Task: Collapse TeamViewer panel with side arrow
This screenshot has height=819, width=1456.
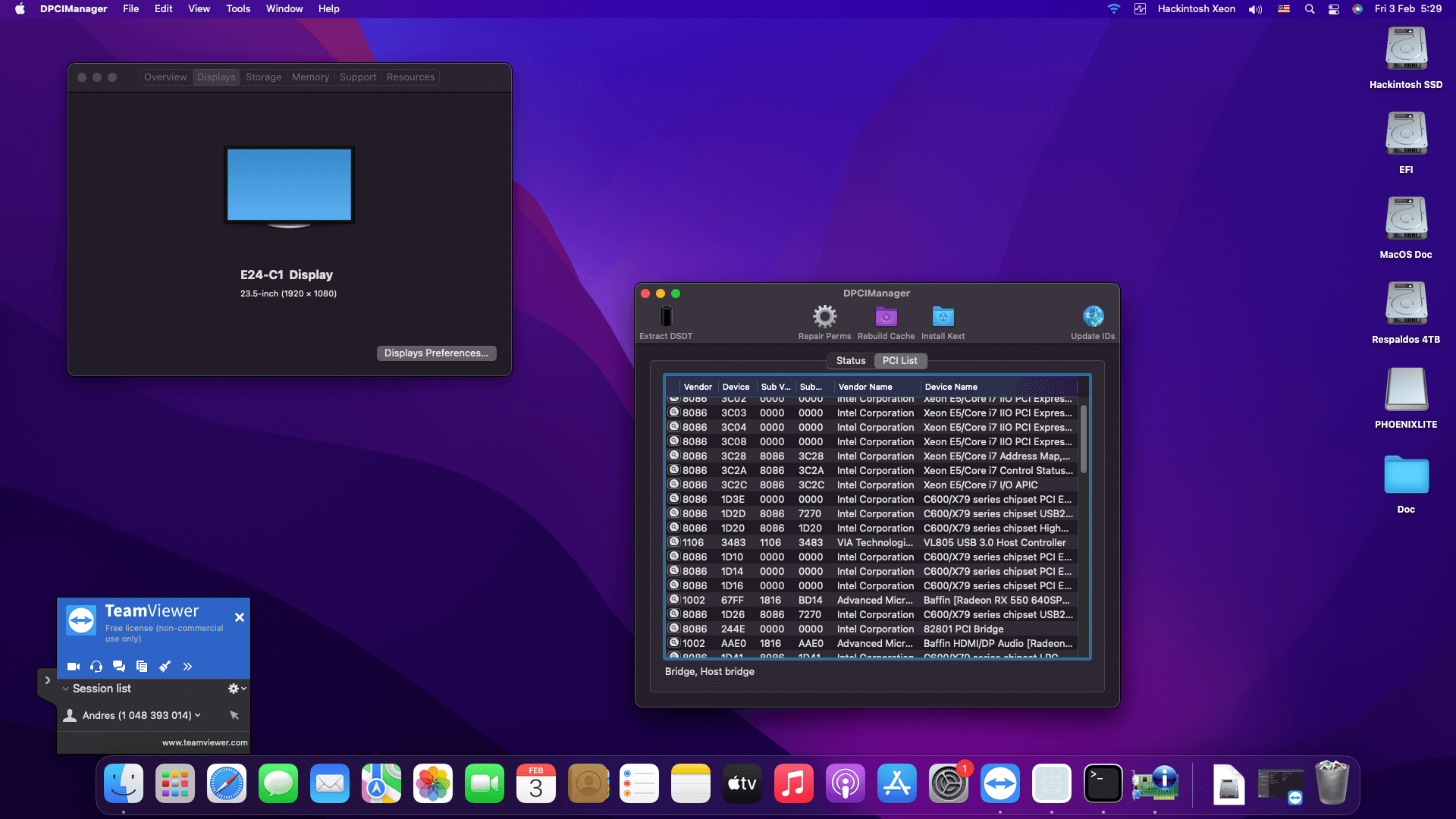Action: pyautogui.click(x=47, y=681)
